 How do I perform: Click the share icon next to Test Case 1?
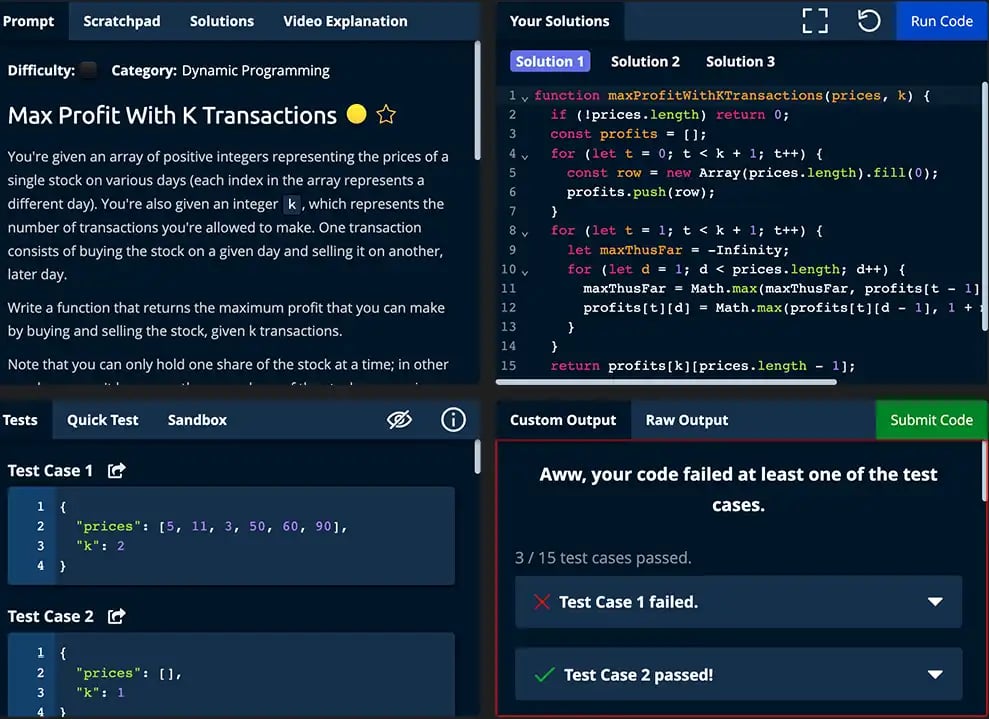116,470
